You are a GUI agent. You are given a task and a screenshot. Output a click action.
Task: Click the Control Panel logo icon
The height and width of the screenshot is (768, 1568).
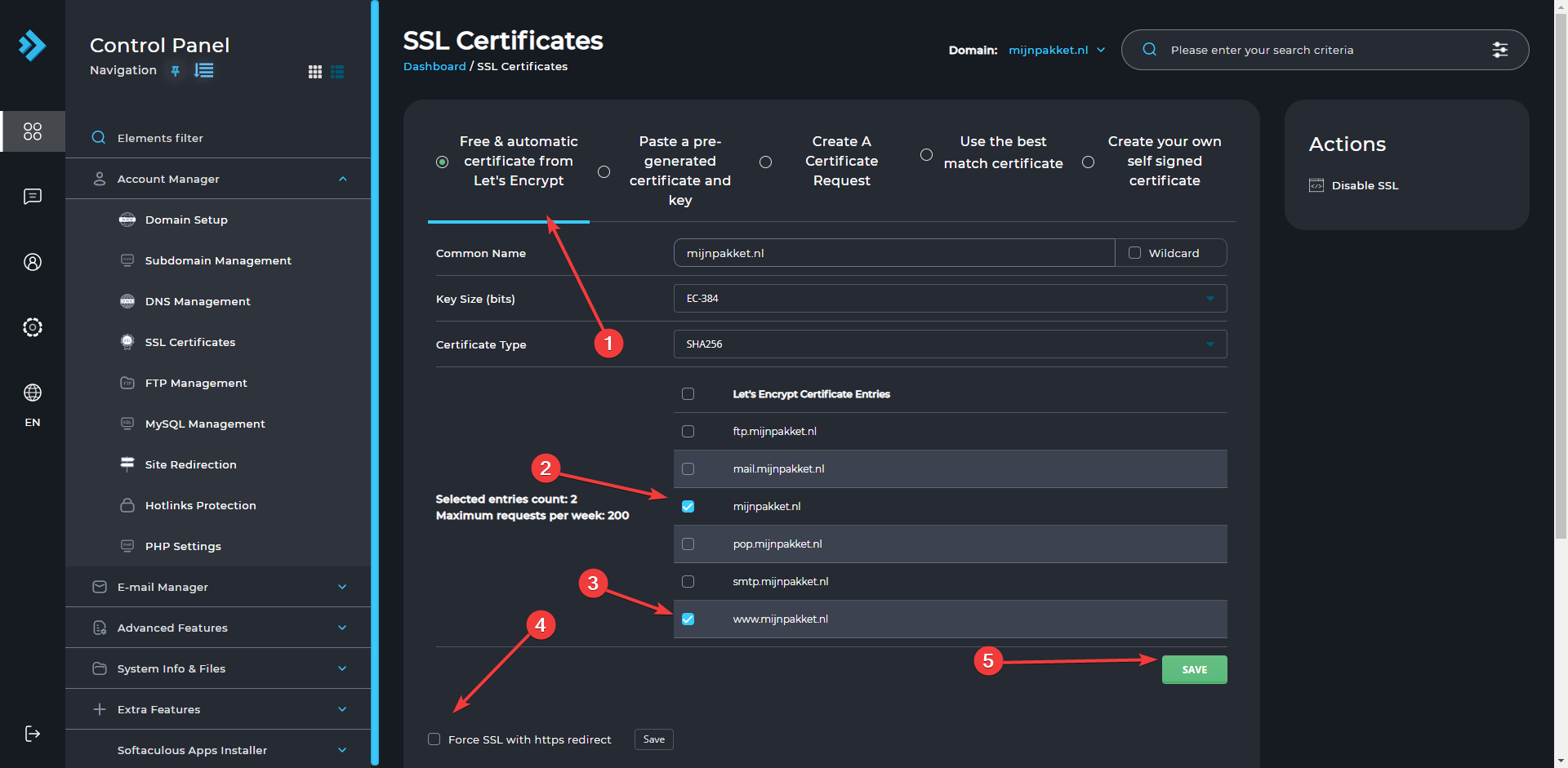[x=33, y=46]
